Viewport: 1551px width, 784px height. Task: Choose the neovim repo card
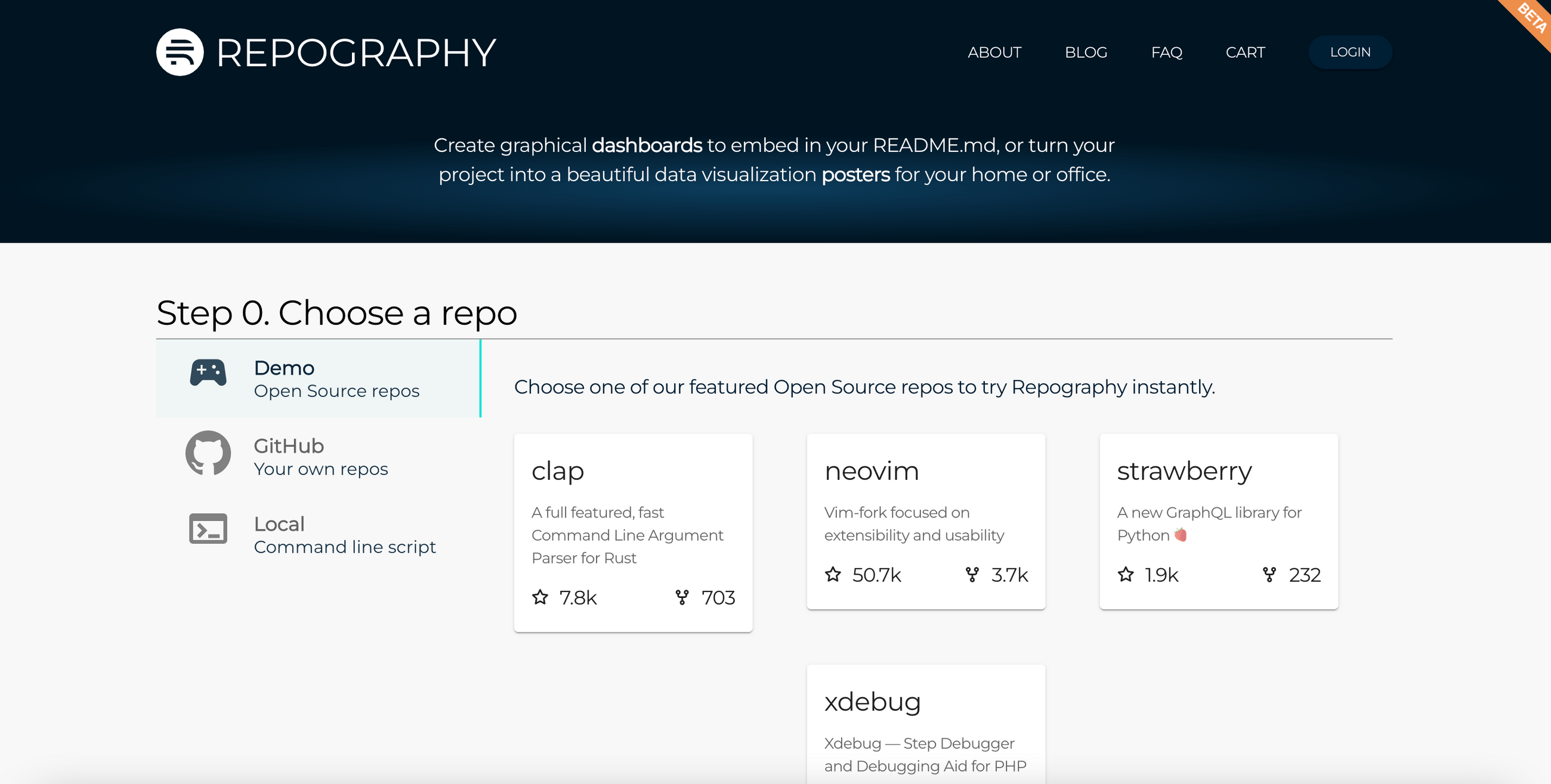[925, 520]
